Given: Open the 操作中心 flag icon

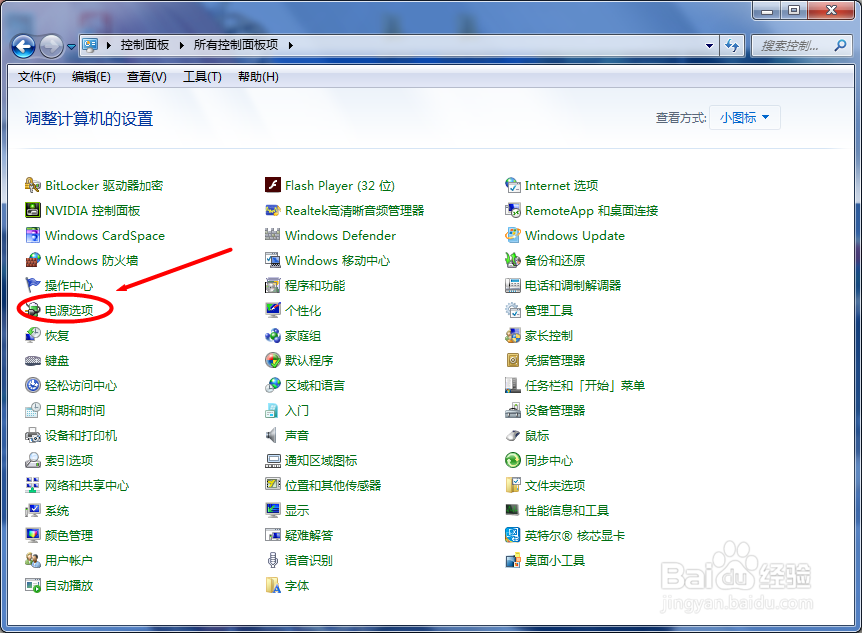Looking at the screenshot, I should click(x=33, y=285).
